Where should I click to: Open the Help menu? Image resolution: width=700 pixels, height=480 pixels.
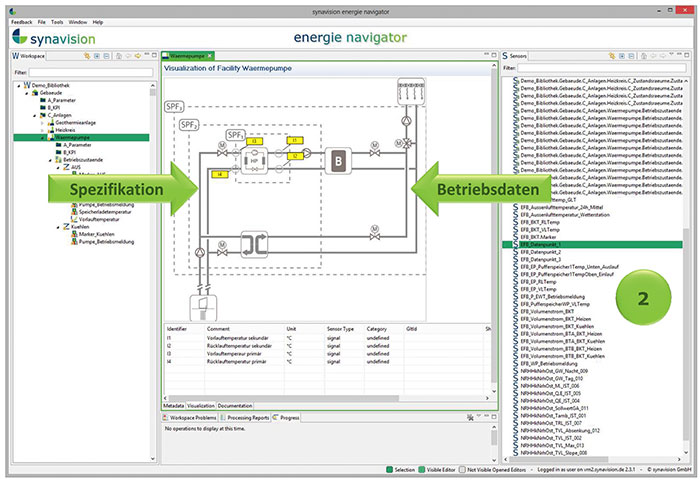(98, 22)
